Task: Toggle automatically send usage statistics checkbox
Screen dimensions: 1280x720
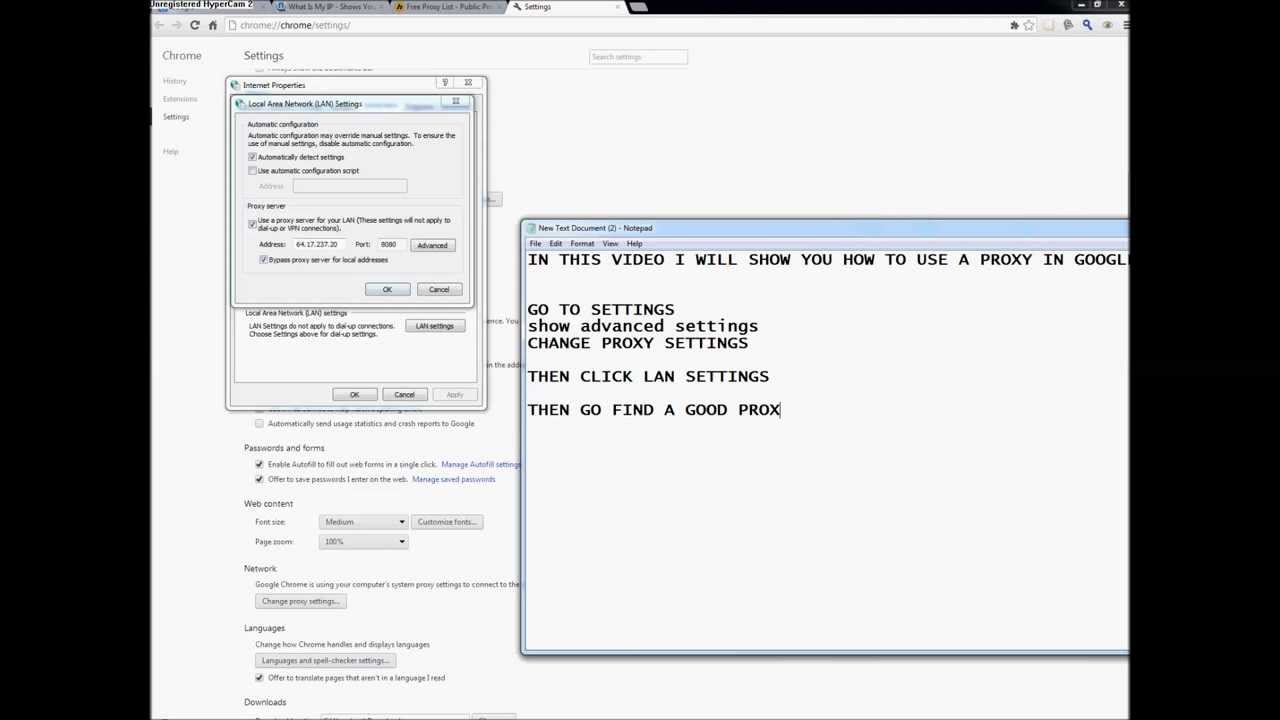Action: point(259,423)
